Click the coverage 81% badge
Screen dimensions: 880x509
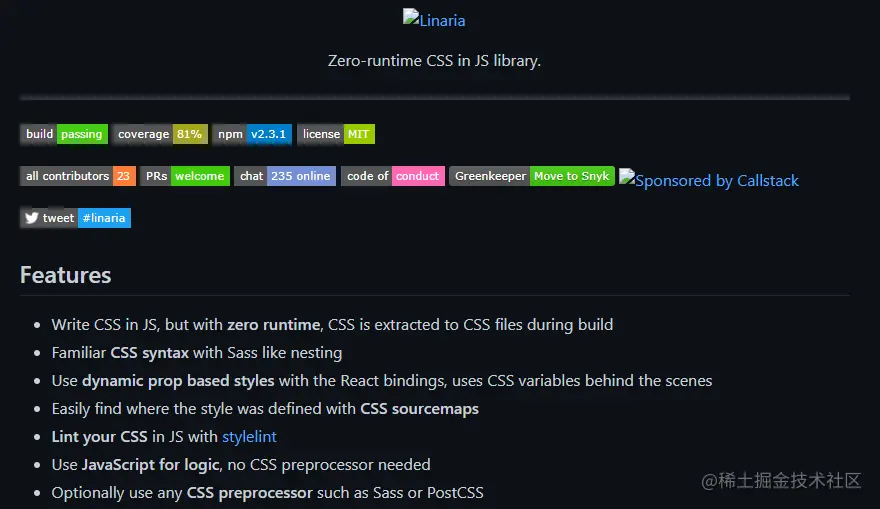tap(160, 134)
